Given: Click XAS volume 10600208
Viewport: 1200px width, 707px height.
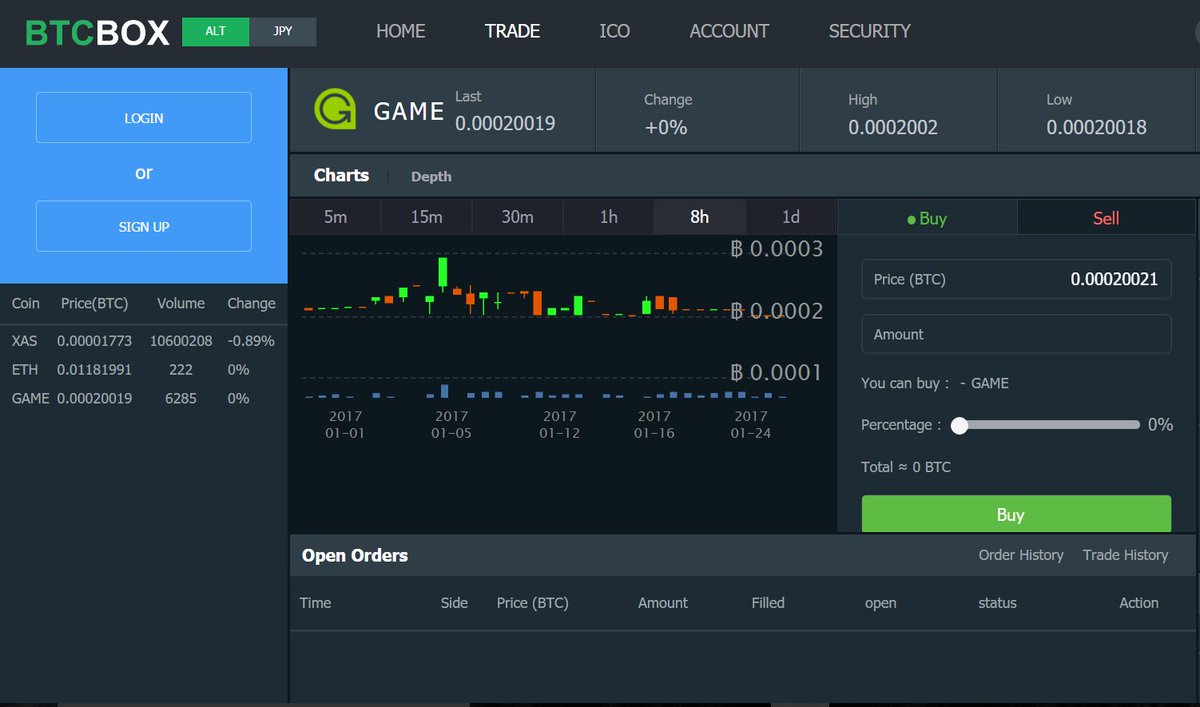Looking at the screenshot, I should click(181, 341).
